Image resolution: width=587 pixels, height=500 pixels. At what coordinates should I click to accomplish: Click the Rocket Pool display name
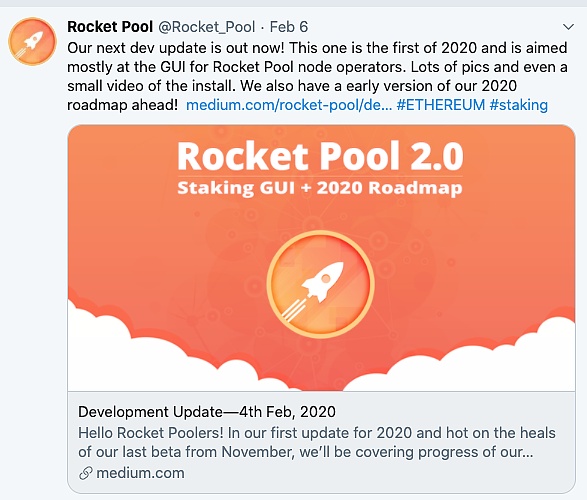[x=110, y=27]
